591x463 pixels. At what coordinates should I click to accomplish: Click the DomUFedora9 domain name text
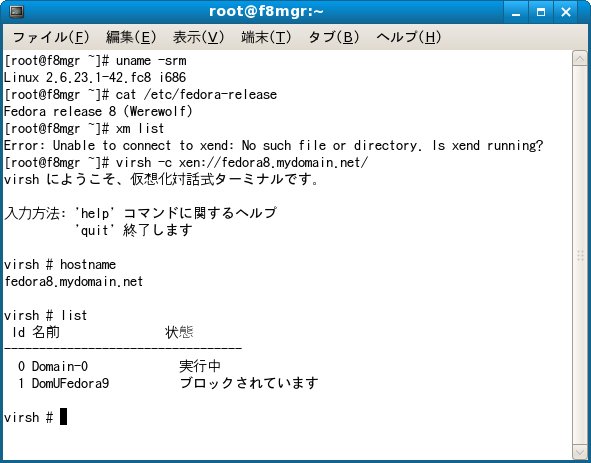click(x=70, y=383)
